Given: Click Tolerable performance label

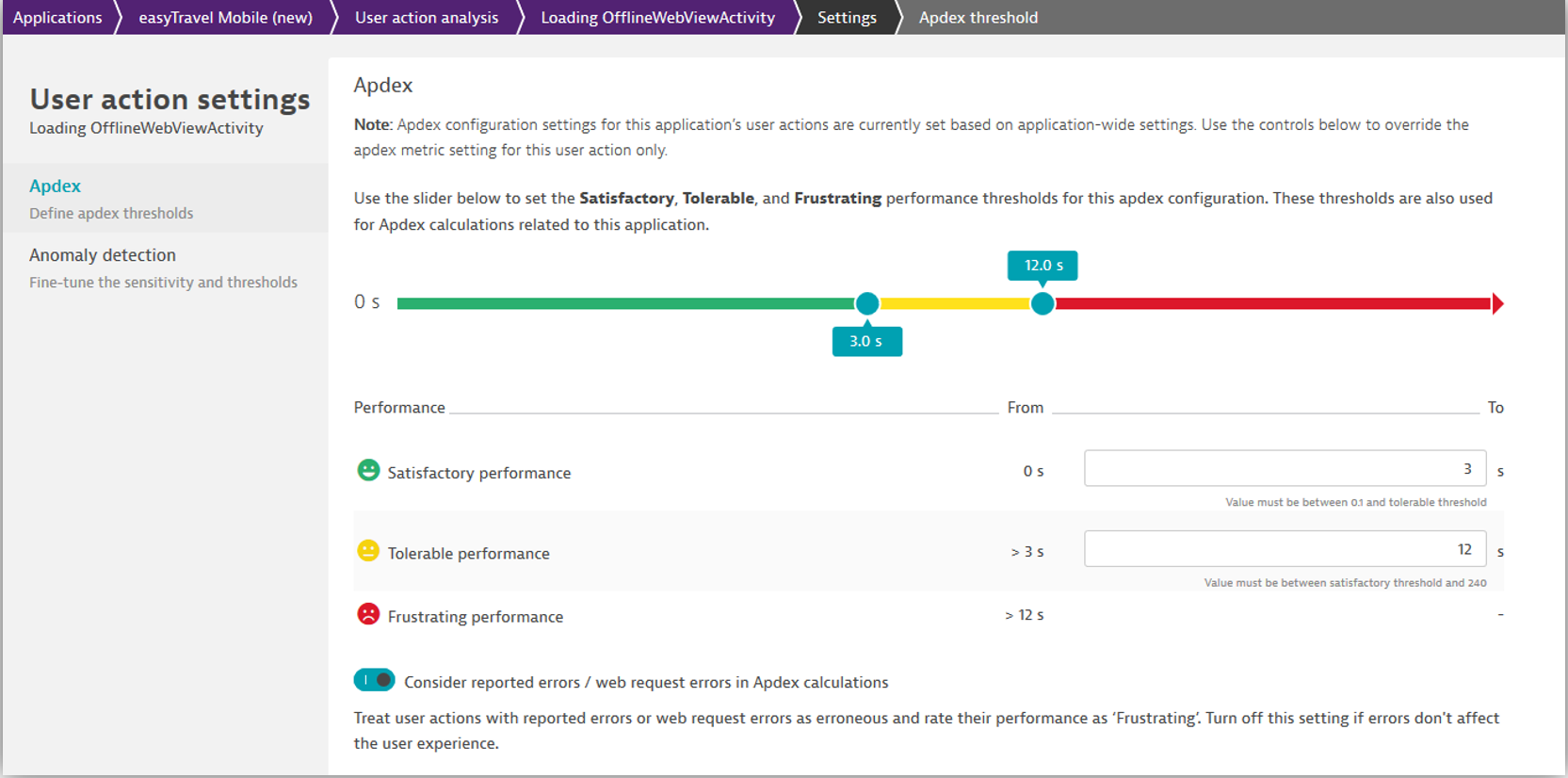Looking at the screenshot, I should pyautogui.click(x=468, y=554).
